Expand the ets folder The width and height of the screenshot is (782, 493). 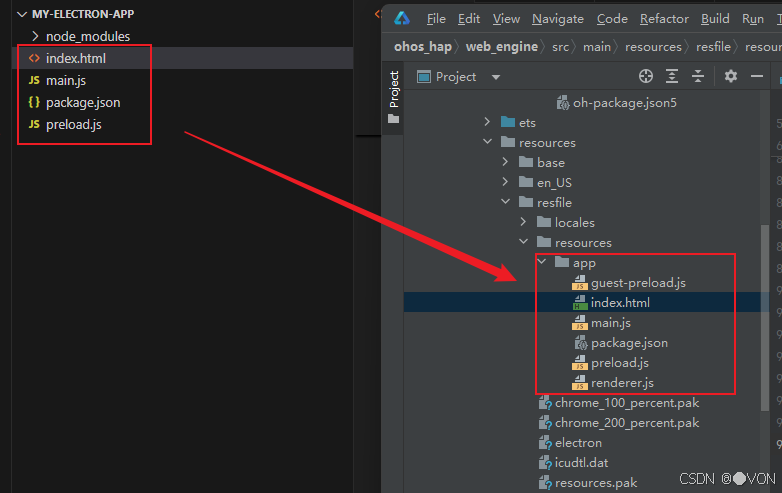click(487, 122)
